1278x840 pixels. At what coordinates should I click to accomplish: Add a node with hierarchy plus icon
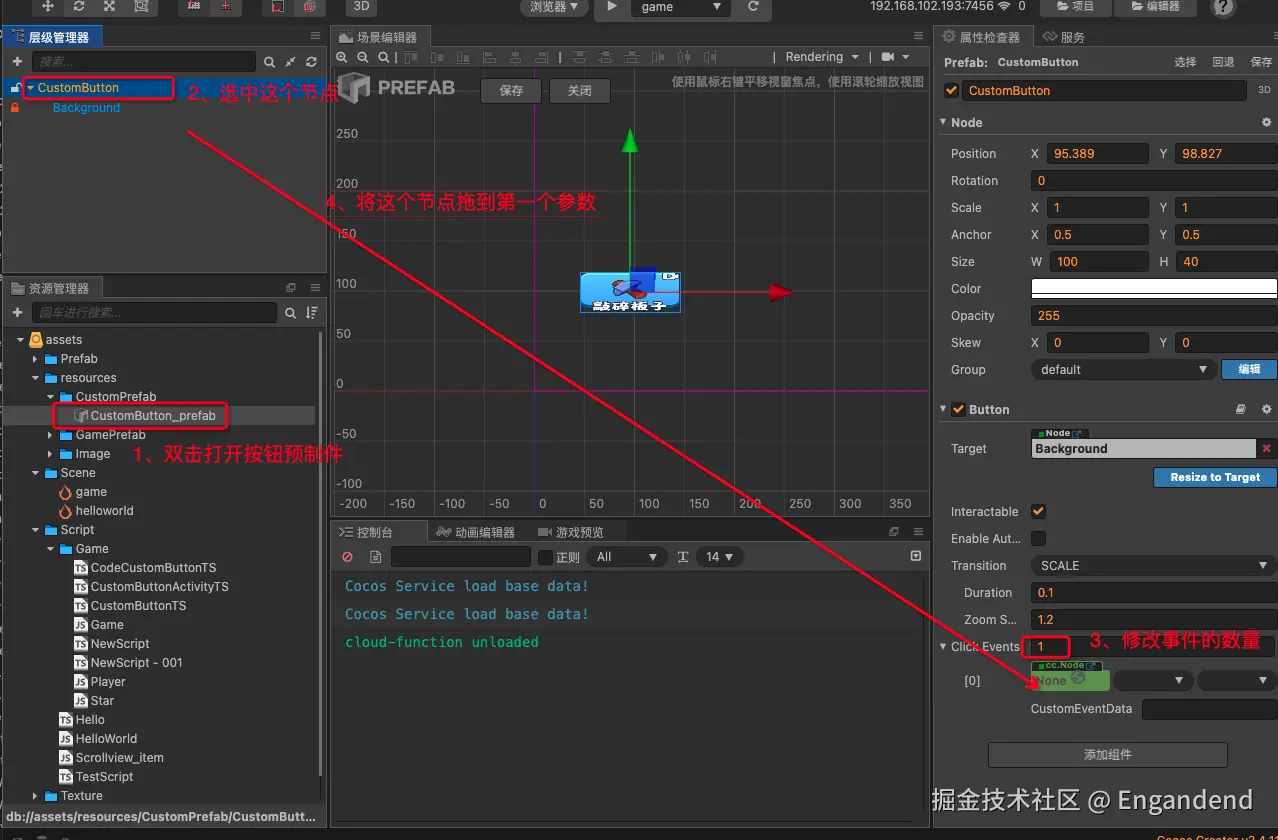tap(16, 62)
